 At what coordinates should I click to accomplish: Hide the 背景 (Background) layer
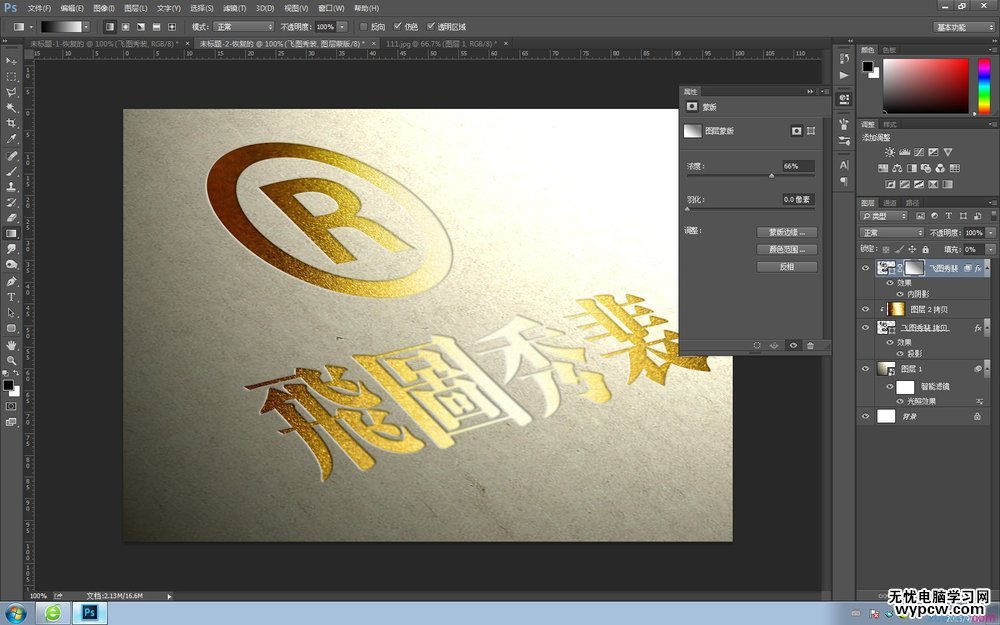click(x=865, y=416)
